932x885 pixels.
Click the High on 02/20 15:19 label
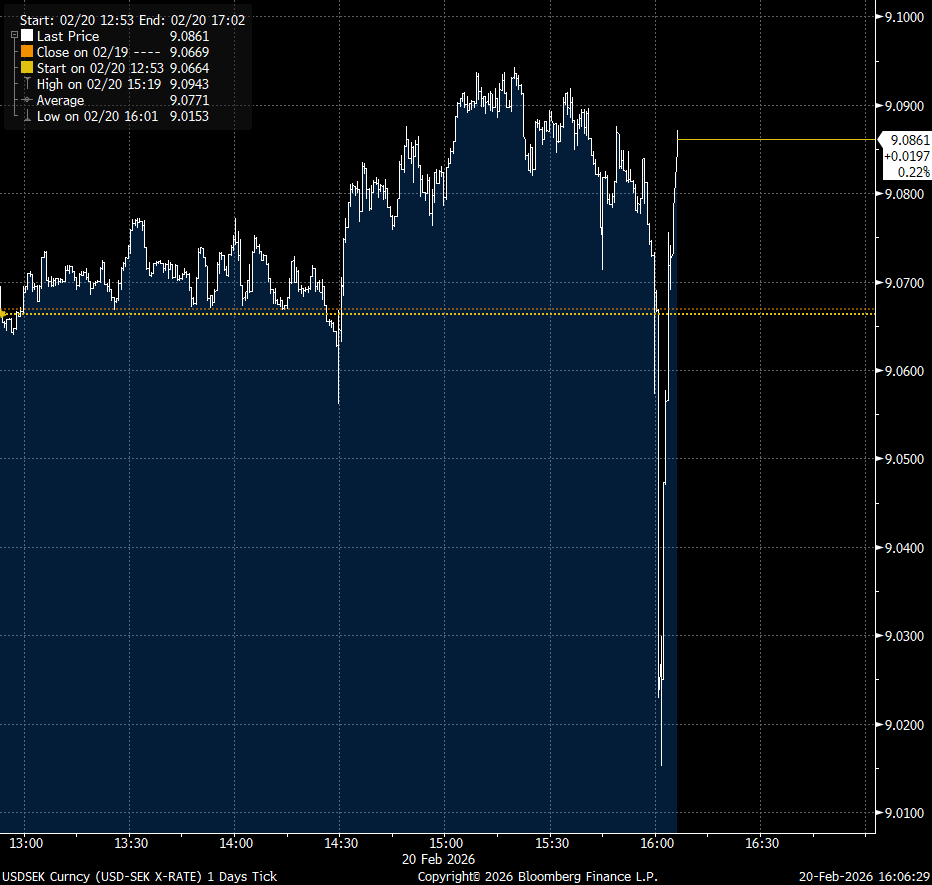pyautogui.click(x=99, y=84)
